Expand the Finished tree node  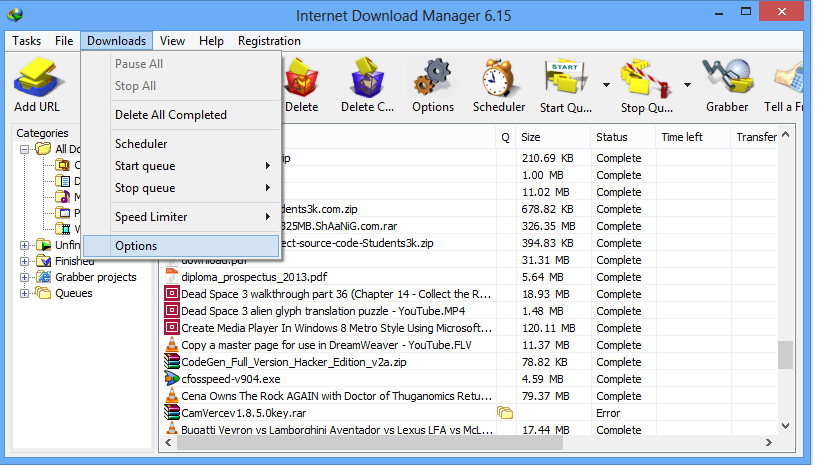[x=24, y=261]
